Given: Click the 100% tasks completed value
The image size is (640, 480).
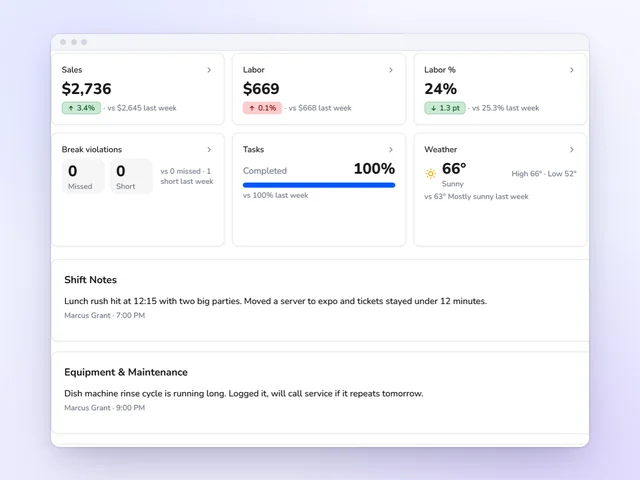Looking at the screenshot, I should pyautogui.click(x=374, y=169).
